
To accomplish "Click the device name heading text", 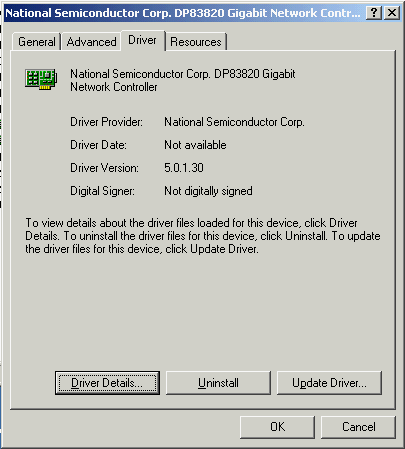I will pyautogui.click(x=183, y=80).
